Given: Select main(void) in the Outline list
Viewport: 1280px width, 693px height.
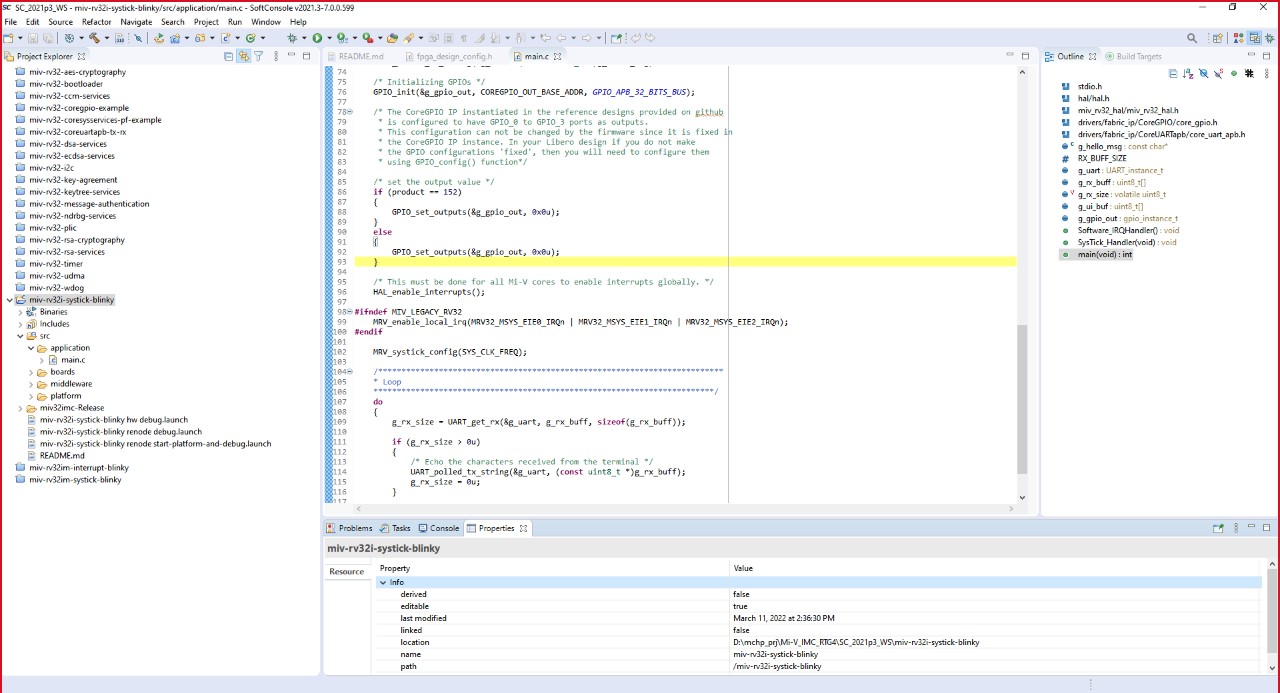Looking at the screenshot, I should click(x=1104, y=255).
